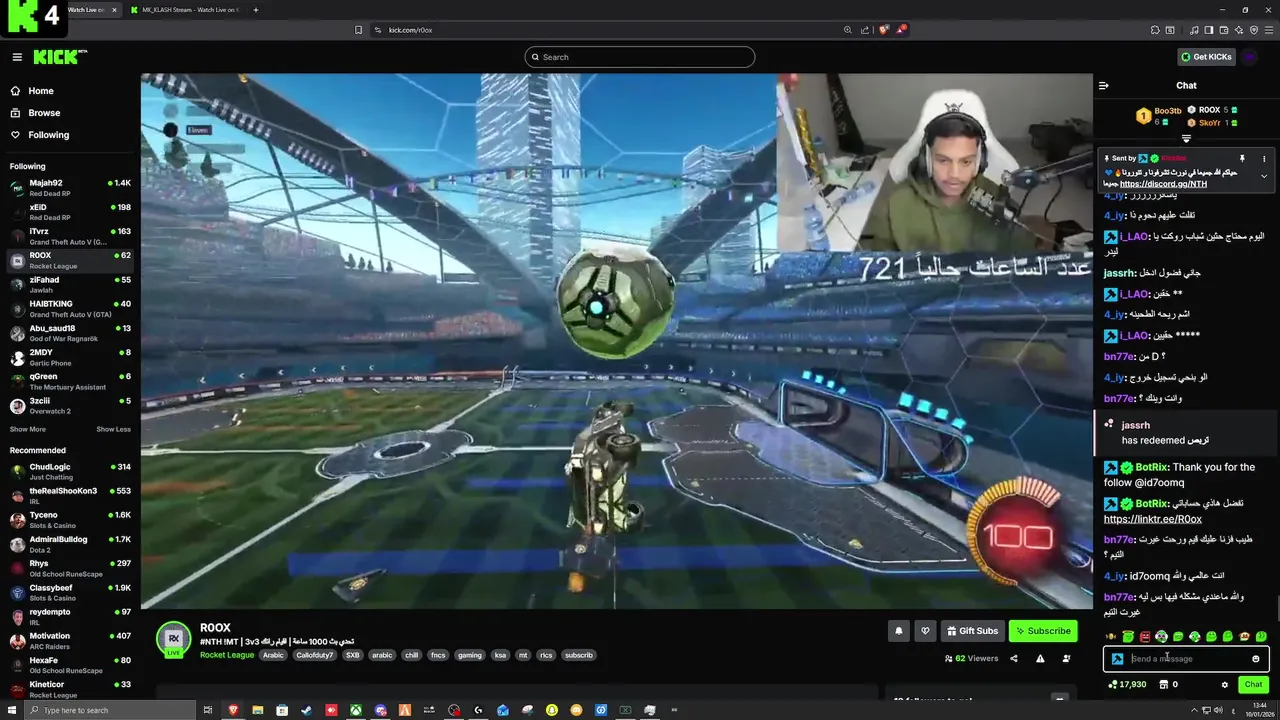This screenshot has height=720, width=1280.
Task: Open chat settings gear
Action: point(1225,685)
